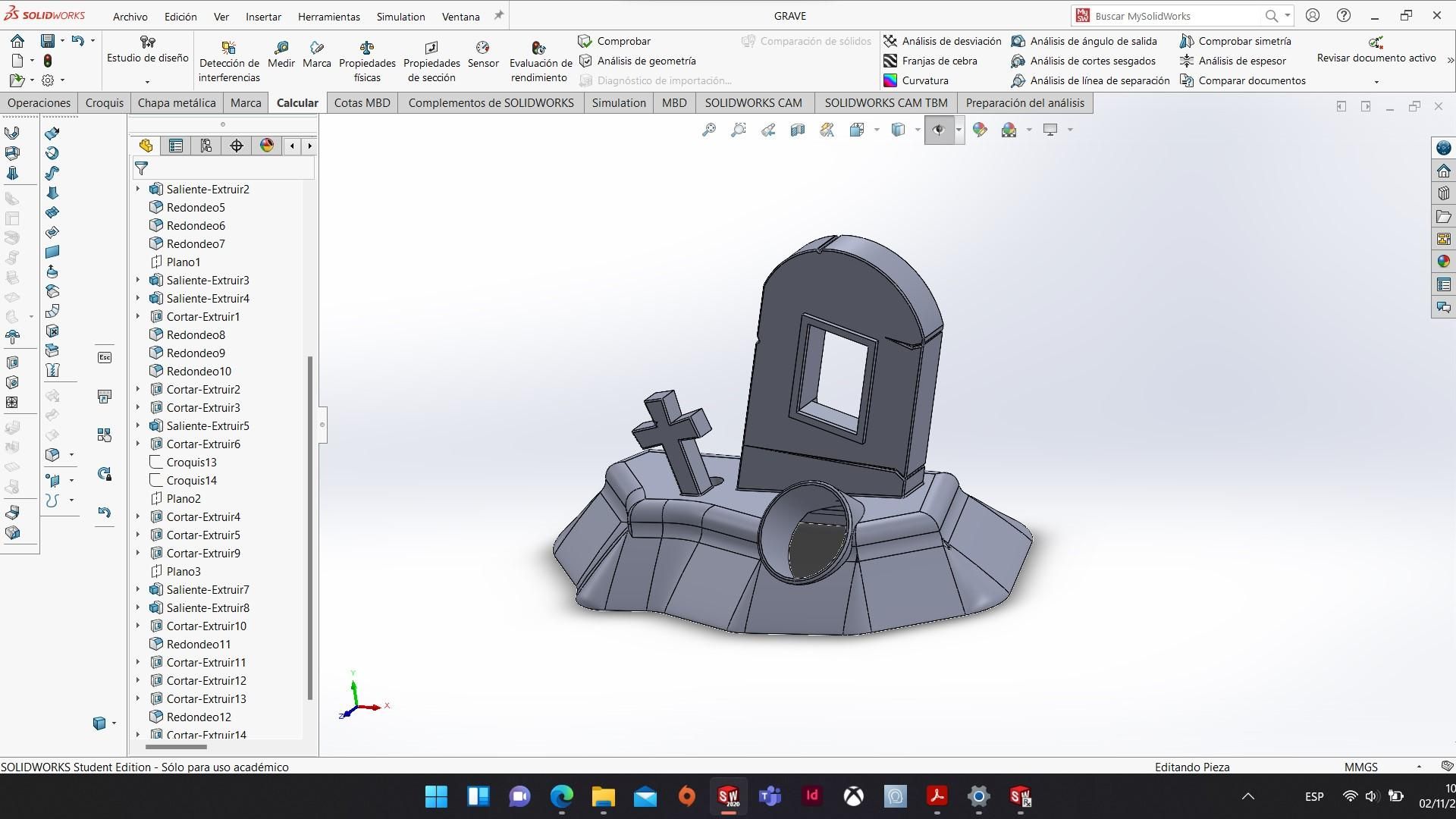Open edit appearance color ball icon
The height and width of the screenshot is (819, 1456).
pyautogui.click(x=980, y=130)
